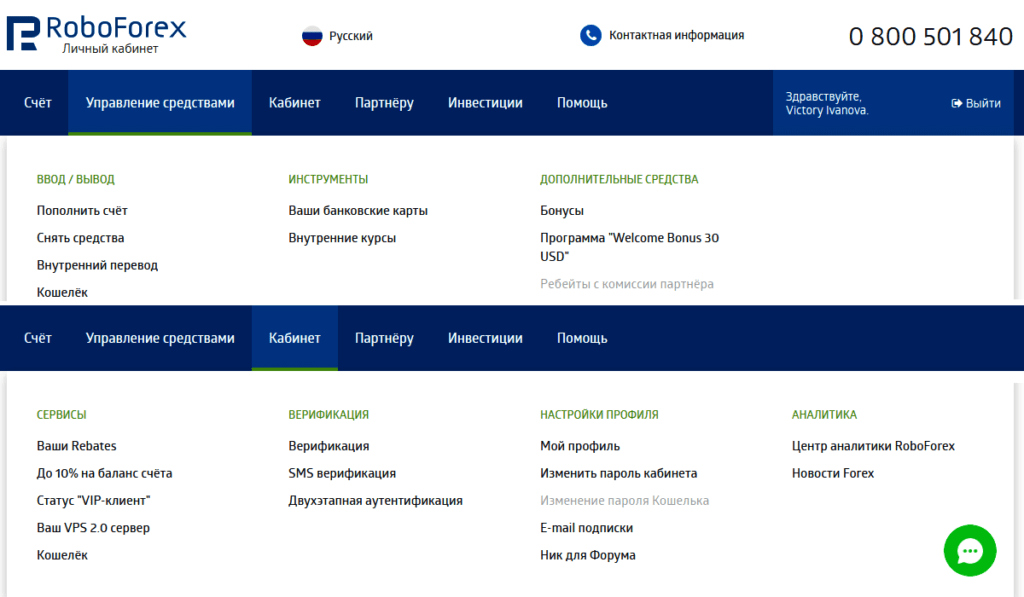Select Ваш VPS 2.0 сервер
1024x597 pixels.
[93, 527]
